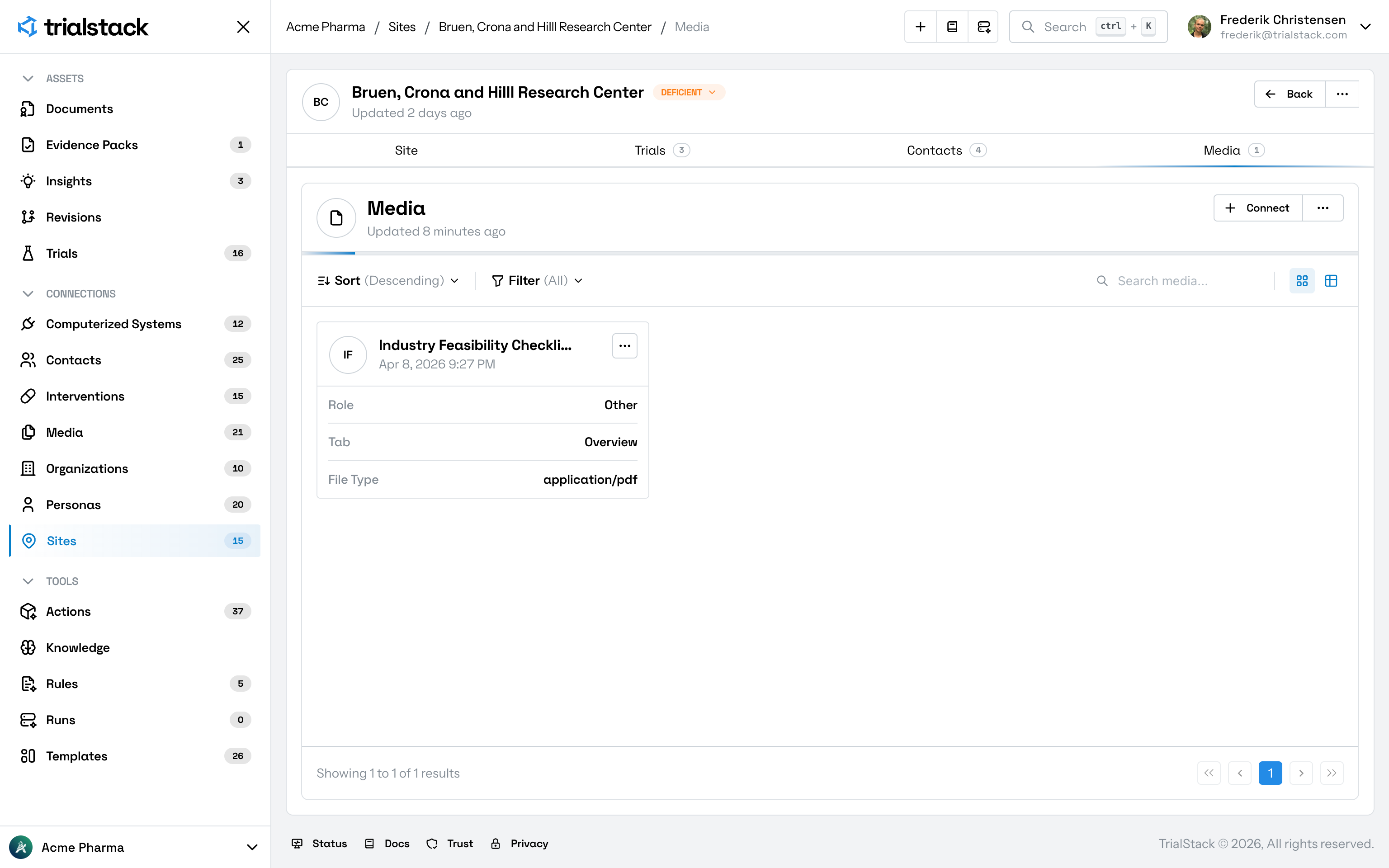Click the Connect button
The height and width of the screenshot is (868, 1389).
(1257, 208)
